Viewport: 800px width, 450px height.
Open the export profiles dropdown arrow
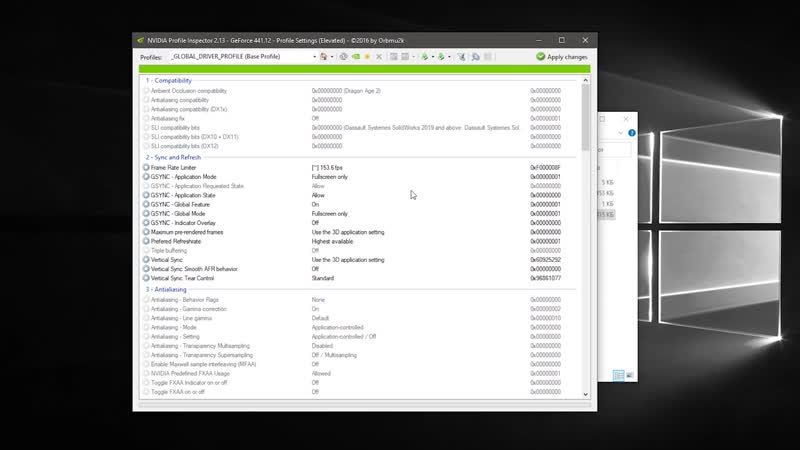coord(433,57)
